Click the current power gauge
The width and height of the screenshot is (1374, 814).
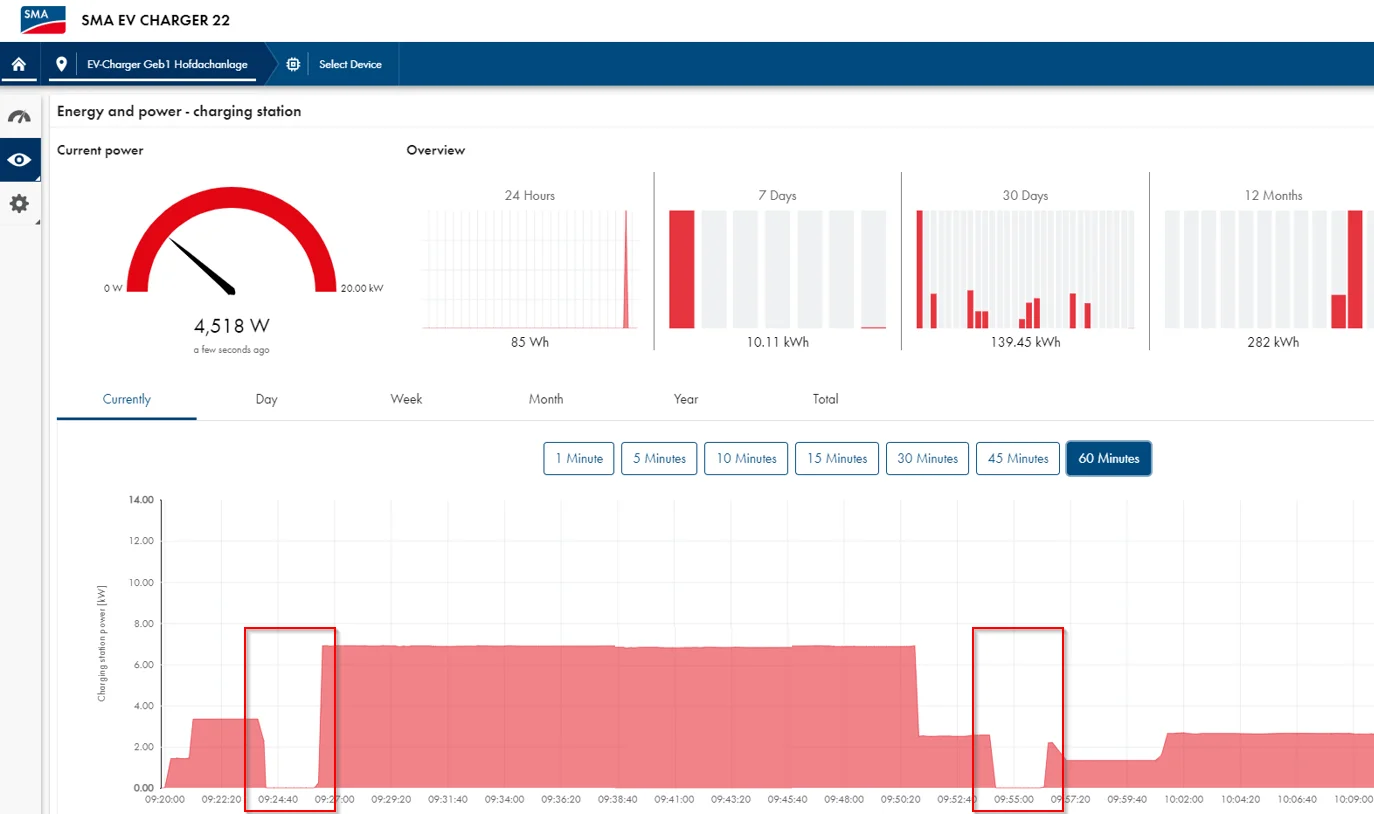pos(231,245)
